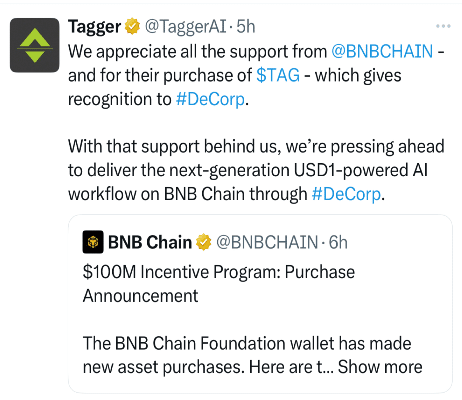Open the @TaggerAI handle
The height and width of the screenshot is (400, 462).
coord(186,26)
